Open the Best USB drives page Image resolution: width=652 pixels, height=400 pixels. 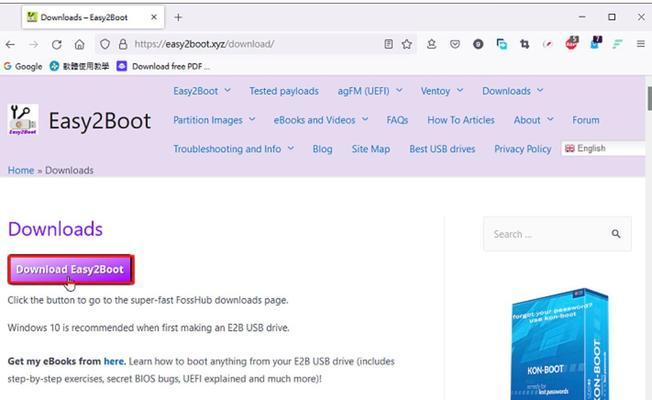coord(442,149)
